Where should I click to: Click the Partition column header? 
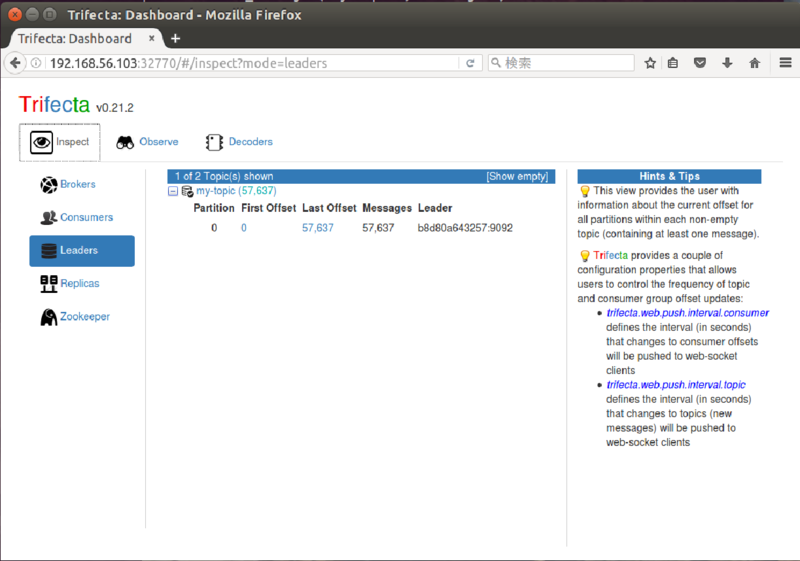(214, 208)
